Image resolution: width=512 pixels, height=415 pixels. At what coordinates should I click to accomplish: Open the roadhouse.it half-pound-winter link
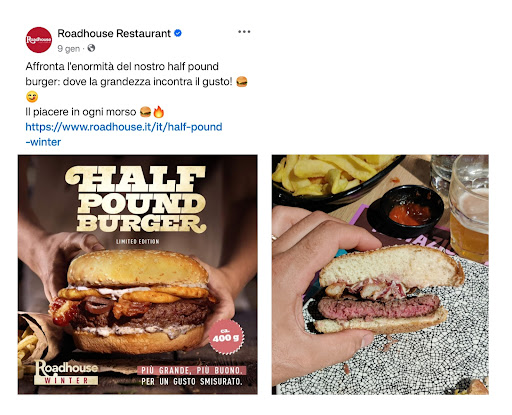124,134
